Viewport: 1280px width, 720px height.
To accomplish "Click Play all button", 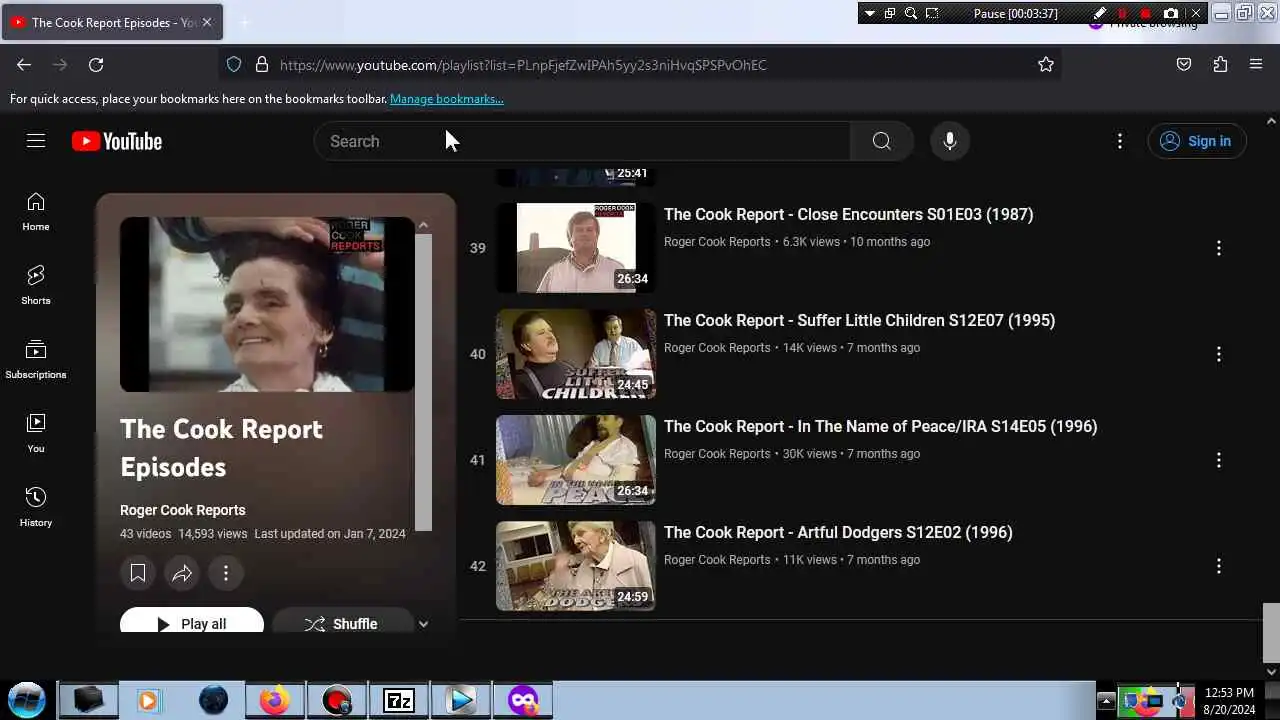I will [192, 622].
